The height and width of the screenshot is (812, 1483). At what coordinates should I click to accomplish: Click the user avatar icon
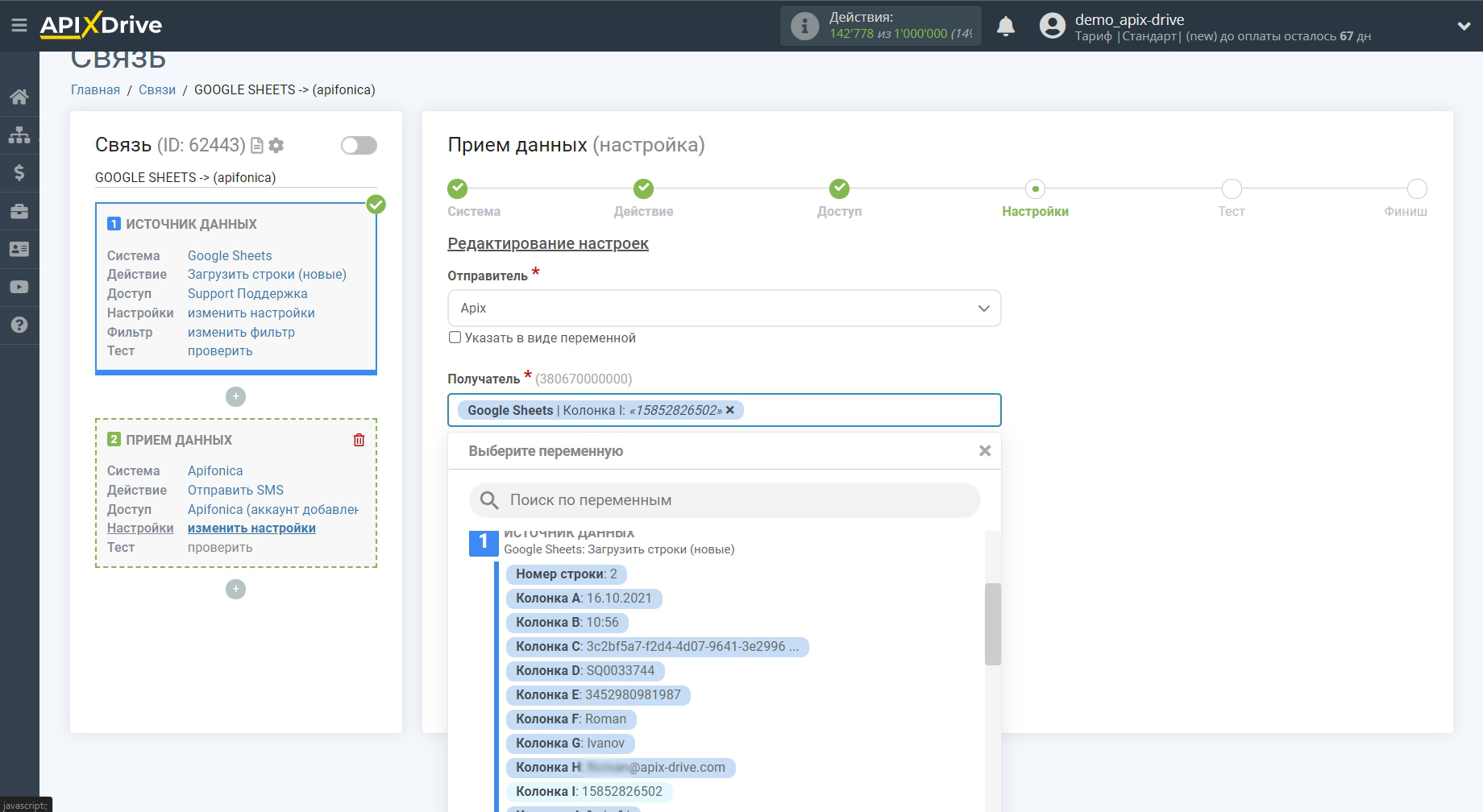click(x=1052, y=26)
